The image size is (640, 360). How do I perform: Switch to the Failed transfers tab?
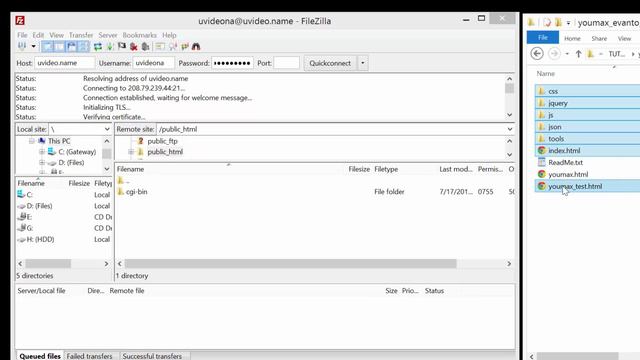point(89,356)
